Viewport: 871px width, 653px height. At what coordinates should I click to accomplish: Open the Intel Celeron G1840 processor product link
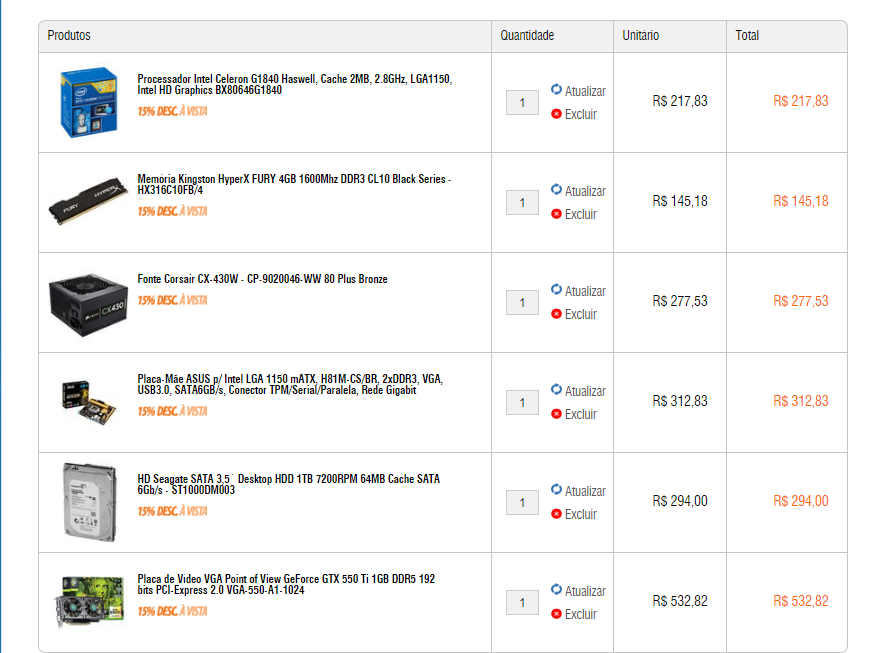[x=294, y=84]
